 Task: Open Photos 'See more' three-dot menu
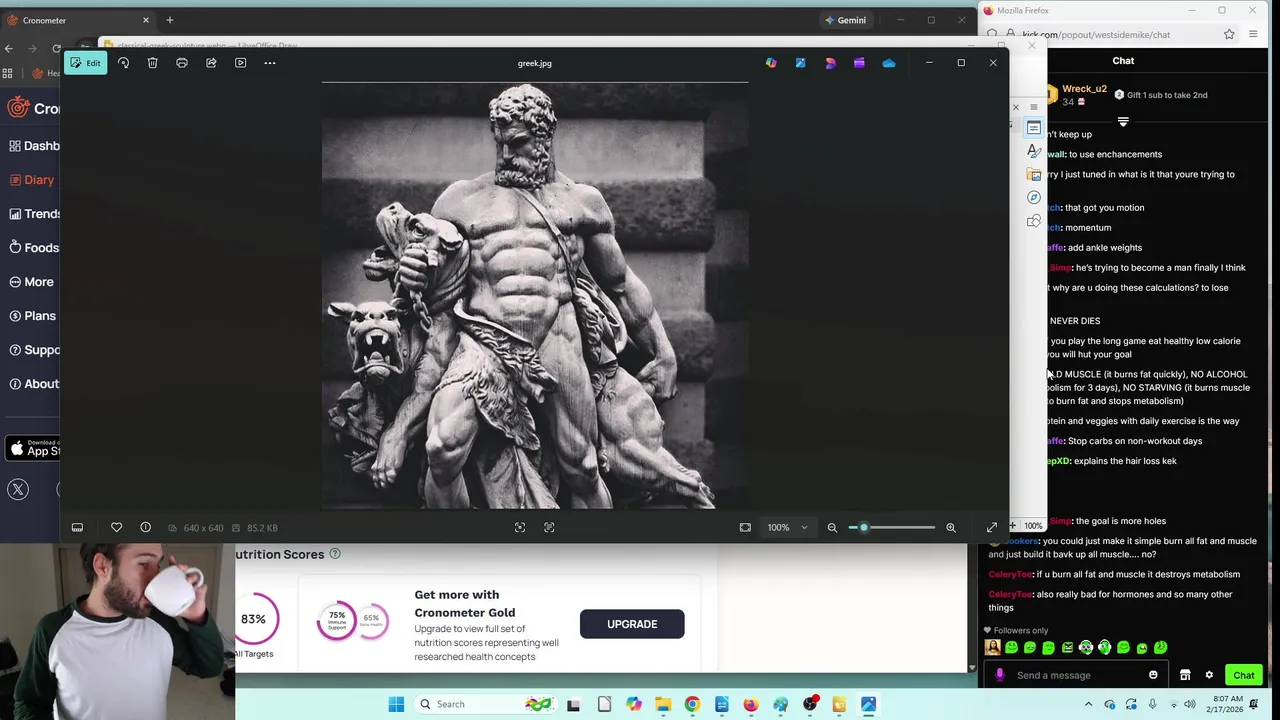coord(270,63)
